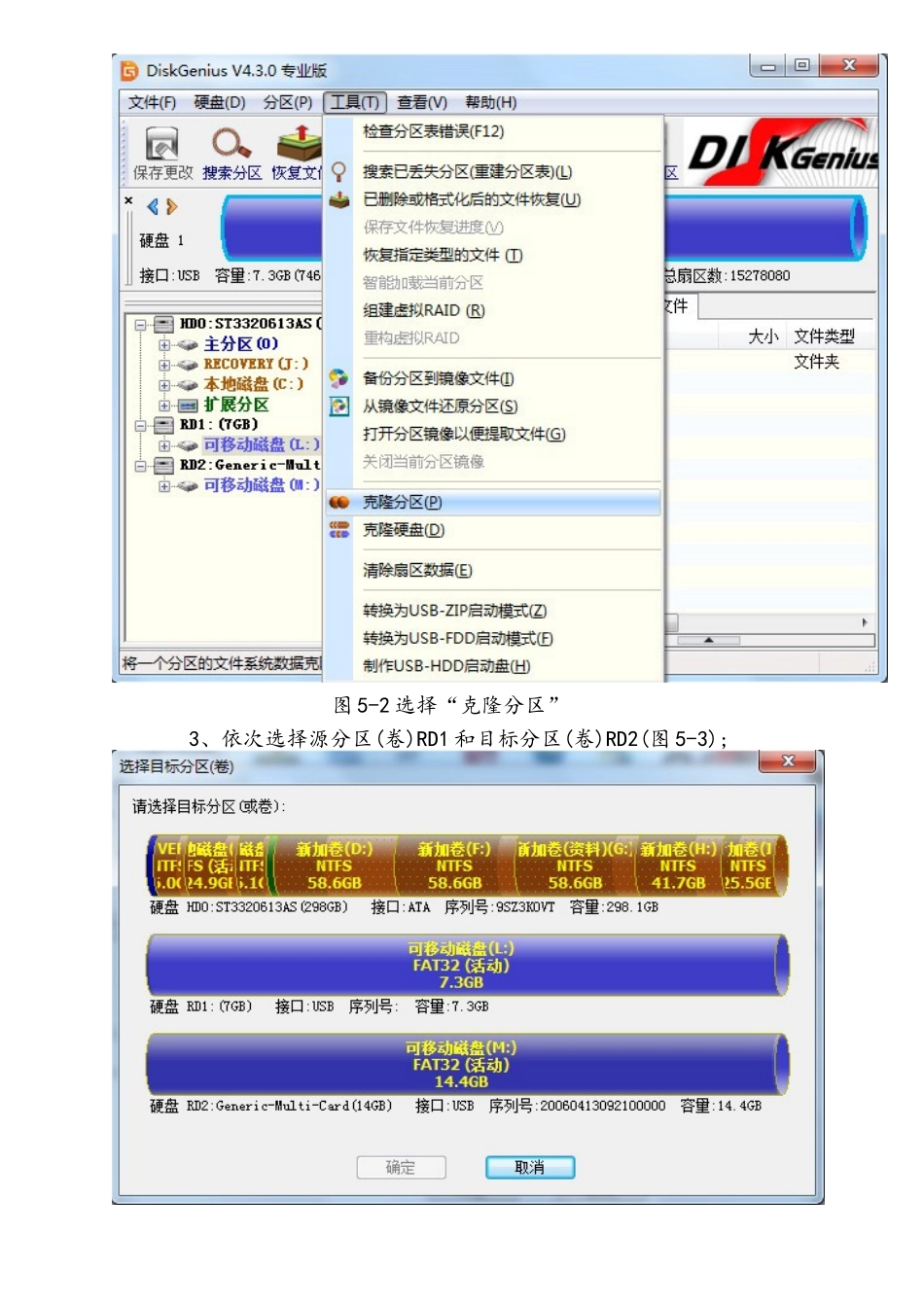Click the DiskGenius app icon in title bar
The height and width of the screenshot is (1307, 924).
[129, 71]
